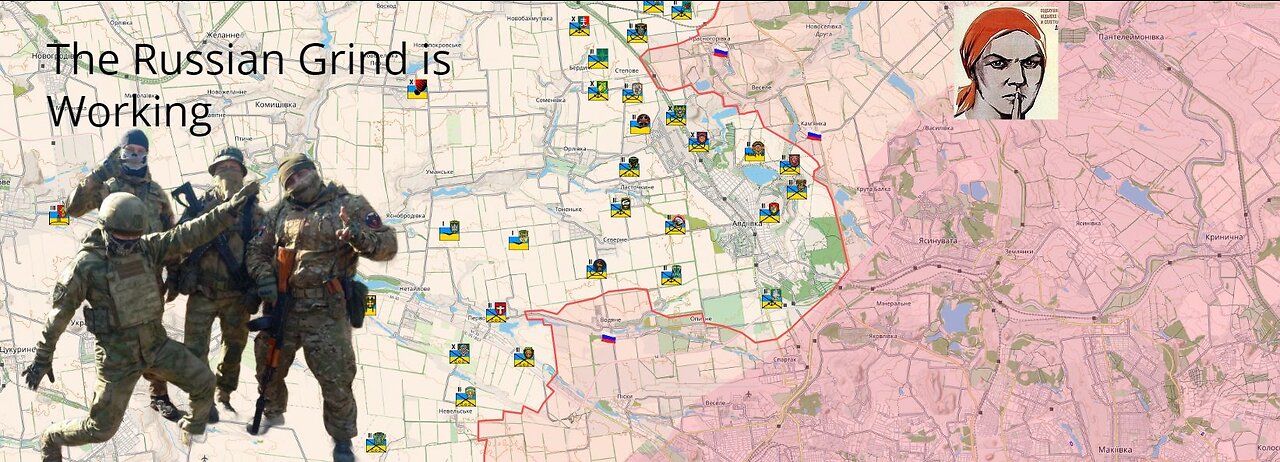
Task: Select the unit marker just above Авдіївка label
Action: pyautogui.click(x=769, y=211)
